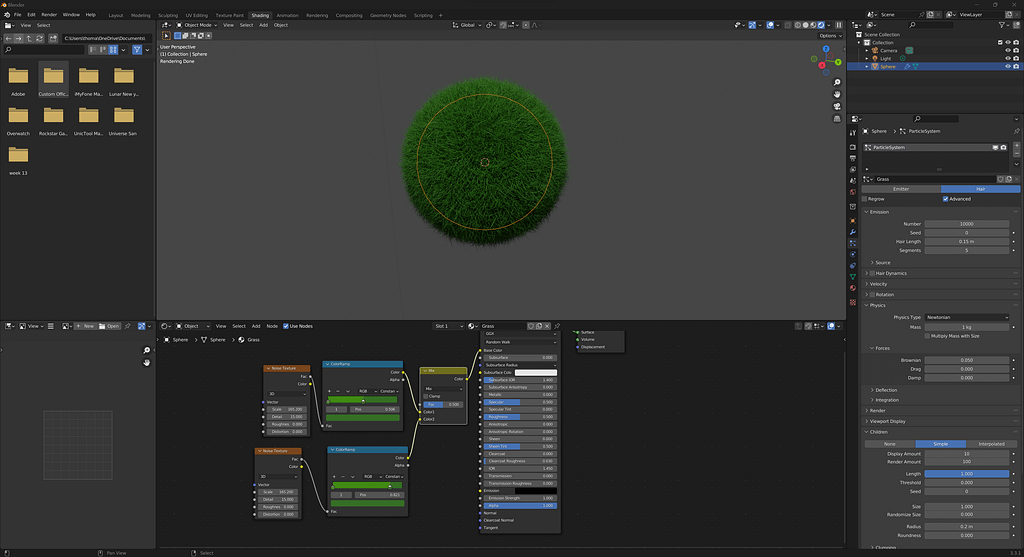Open the Modifiers wrench properties tab
Viewport: 1024px width, 557px height.
(x=852, y=231)
